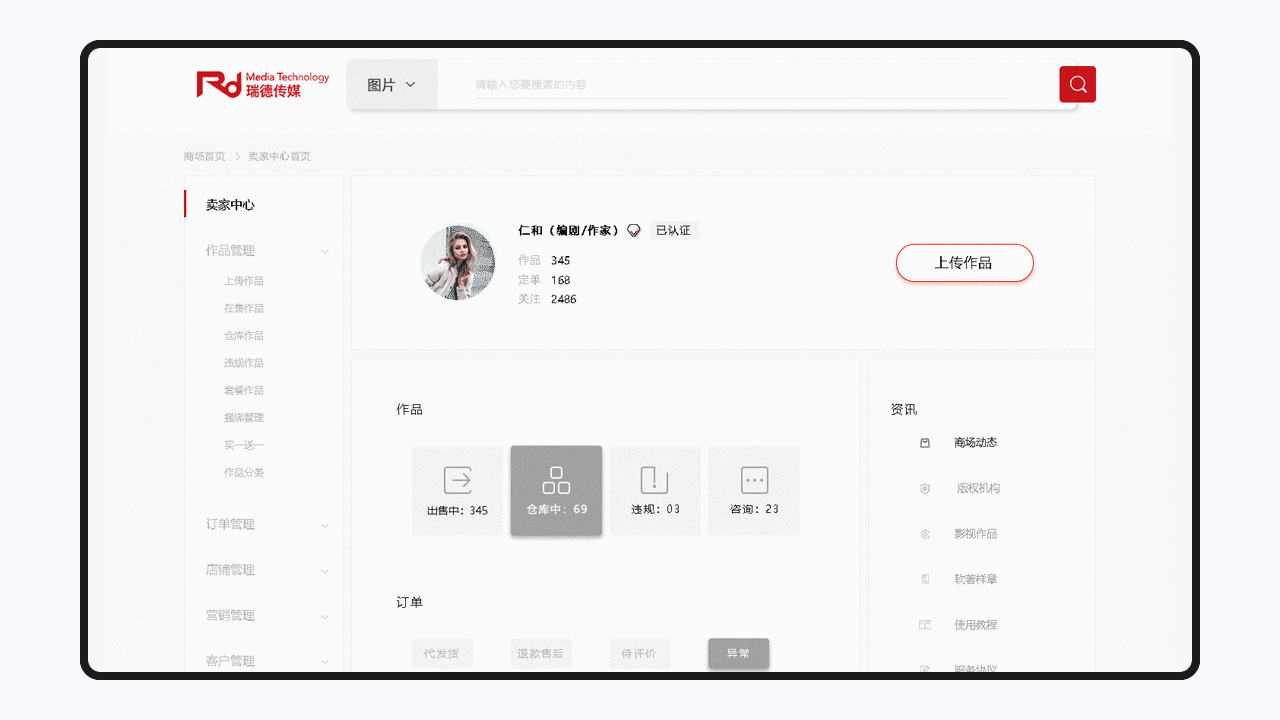This screenshot has height=720, width=1280.
Task: Open 上传作品 in the sidebar menu
Action: coord(244,281)
